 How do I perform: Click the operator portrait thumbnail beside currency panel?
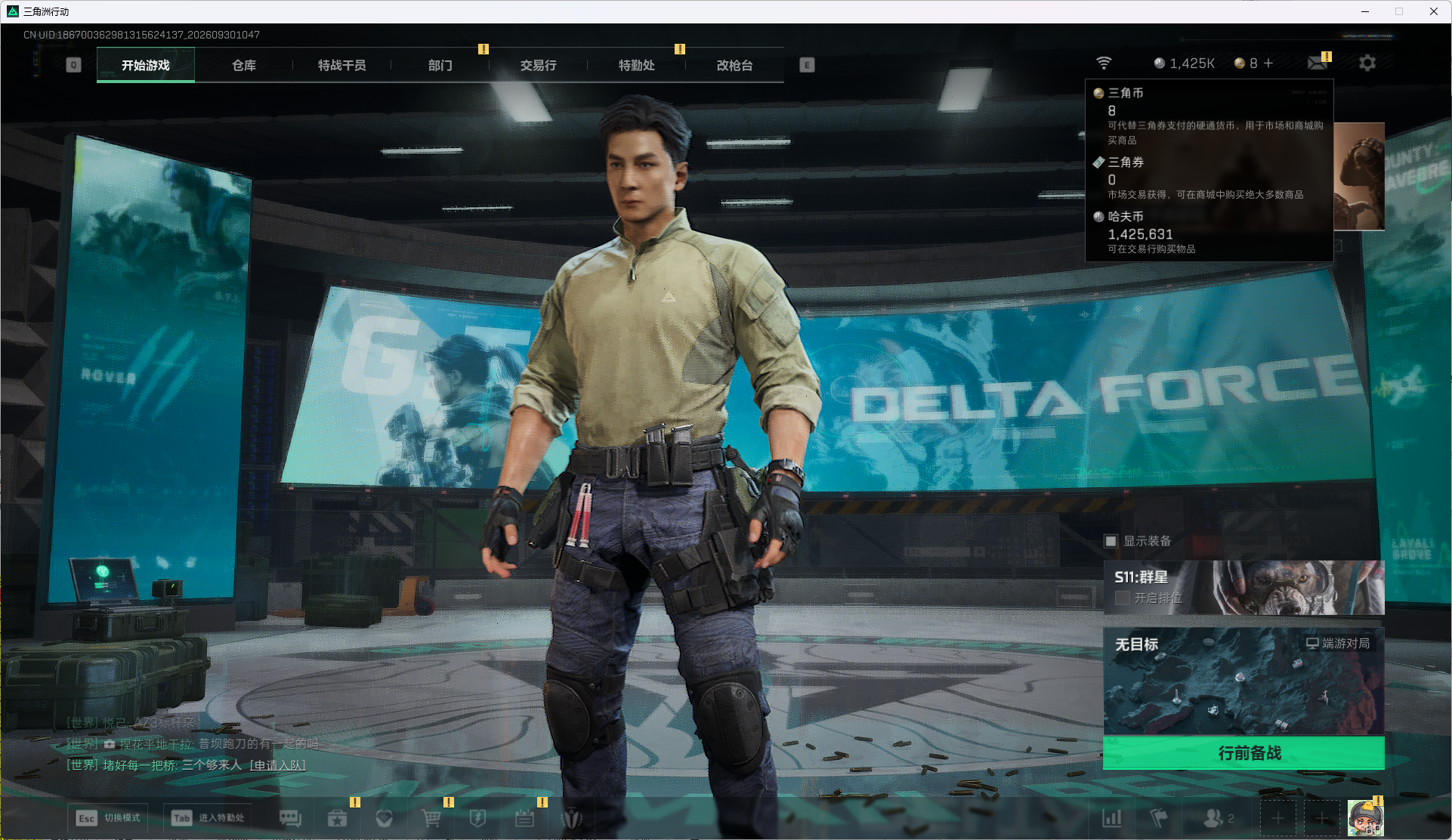coord(1359,176)
